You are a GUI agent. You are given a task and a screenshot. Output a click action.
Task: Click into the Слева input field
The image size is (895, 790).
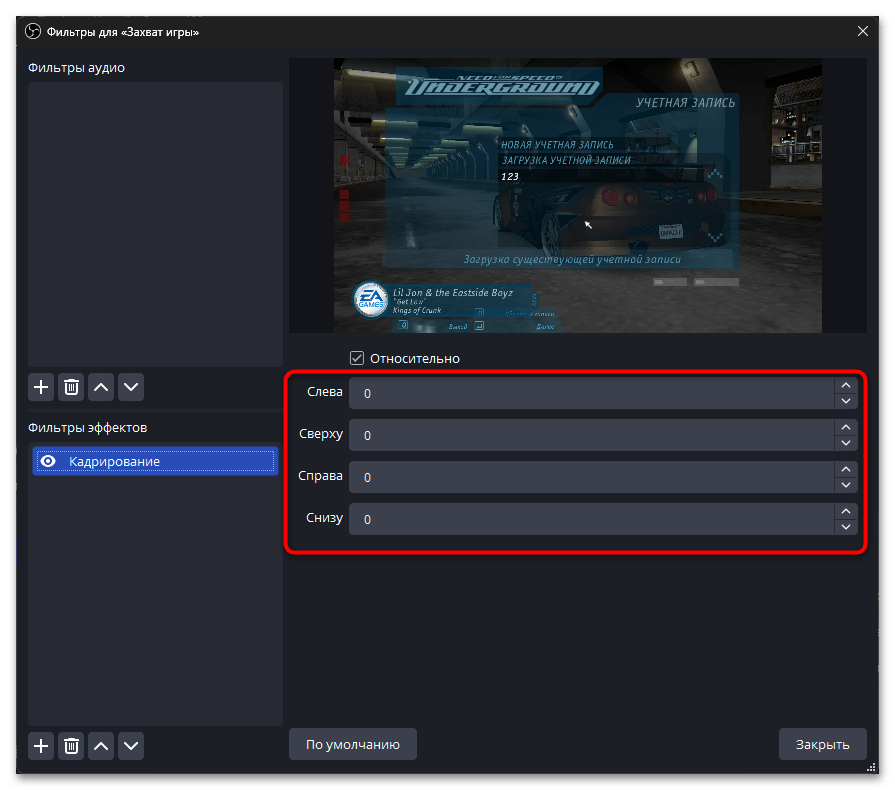[x=591, y=393]
